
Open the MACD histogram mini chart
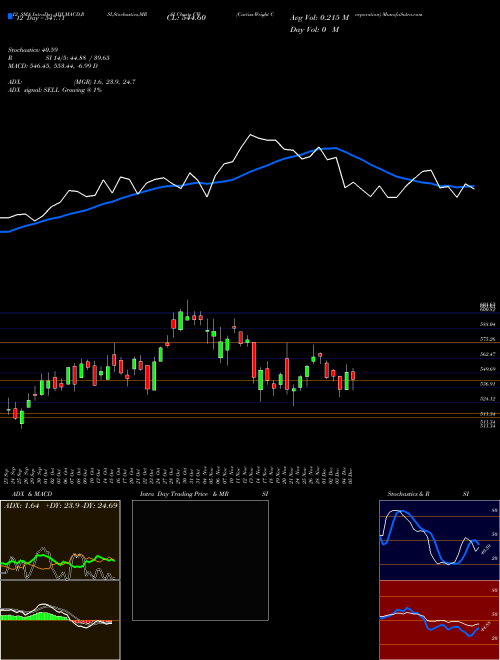[60, 620]
